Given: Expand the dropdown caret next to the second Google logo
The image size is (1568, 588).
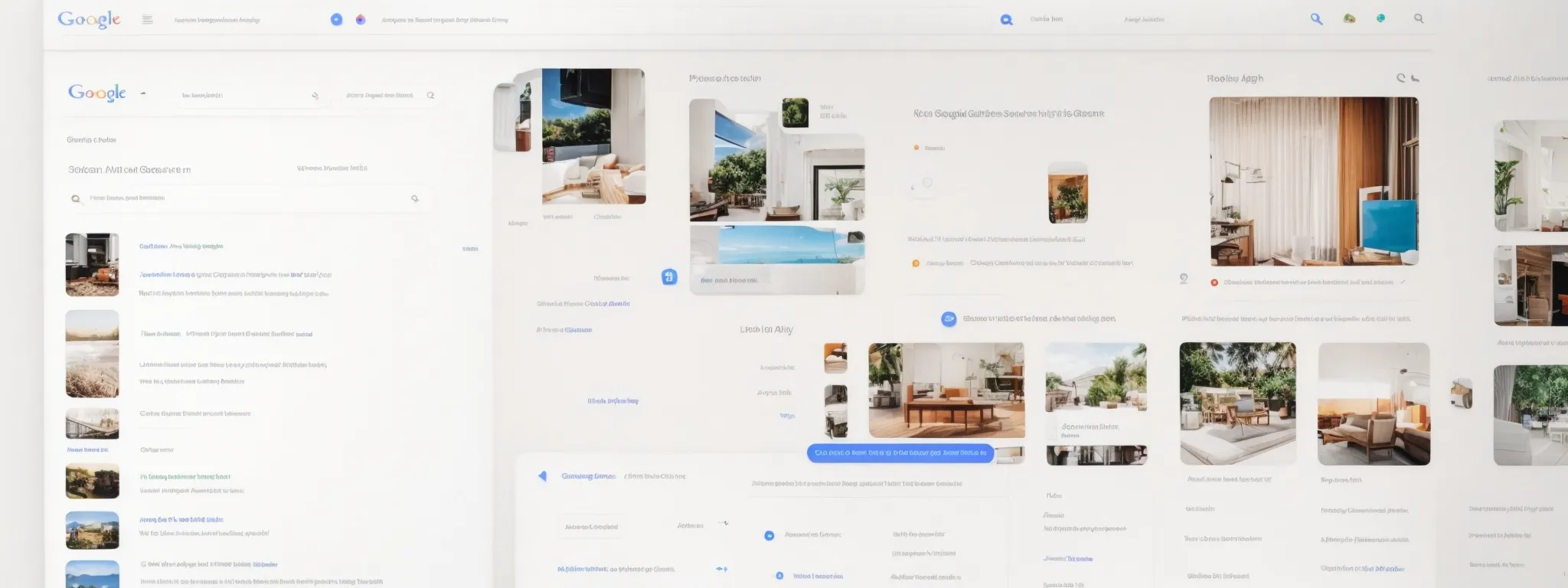Looking at the screenshot, I should point(143,93).
